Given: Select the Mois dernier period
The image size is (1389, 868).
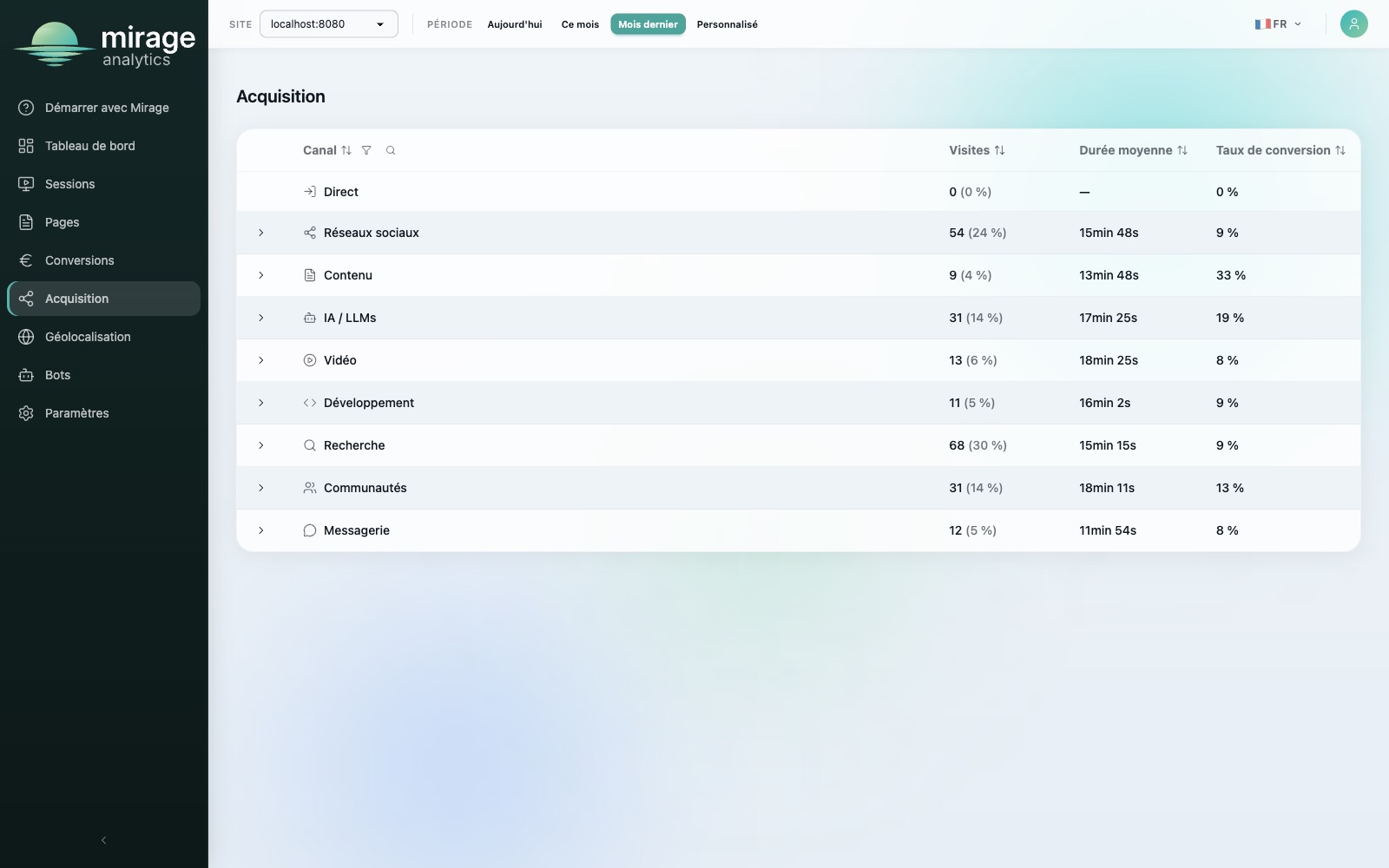Looking at the screenshot, I should pyautogui.click(x=648, y=24).
